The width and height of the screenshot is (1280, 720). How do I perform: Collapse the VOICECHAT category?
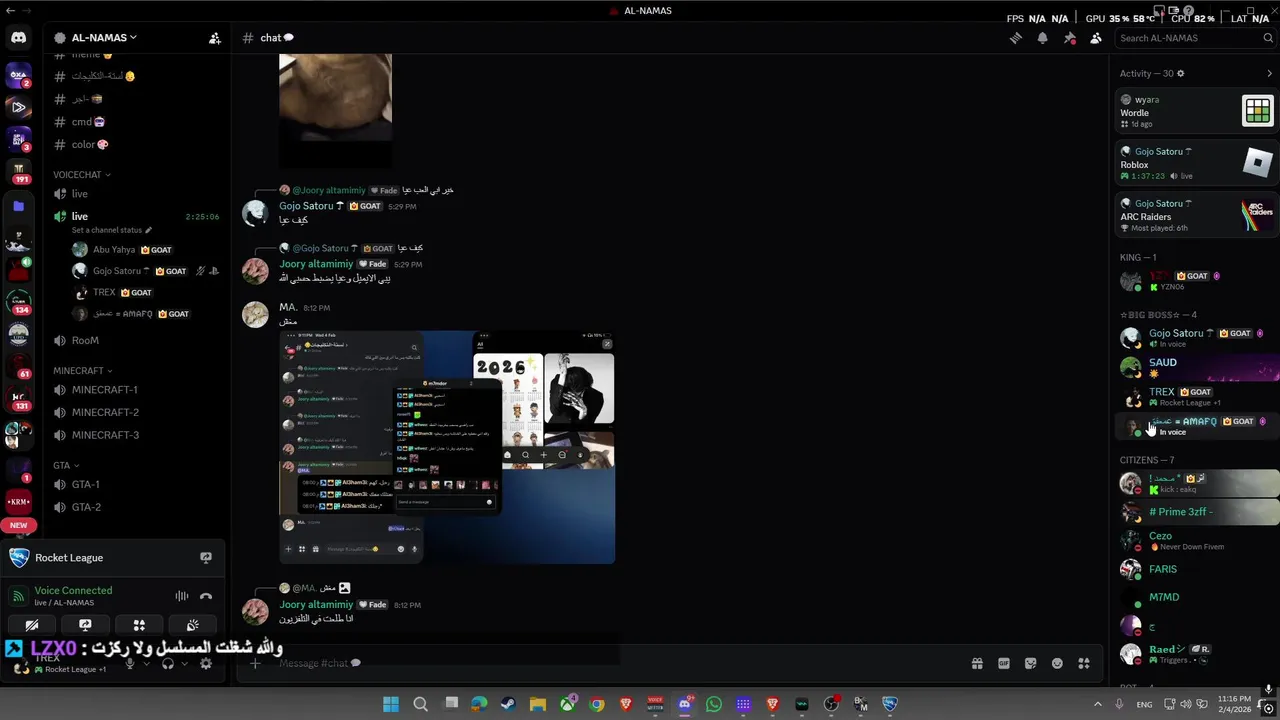82,175
